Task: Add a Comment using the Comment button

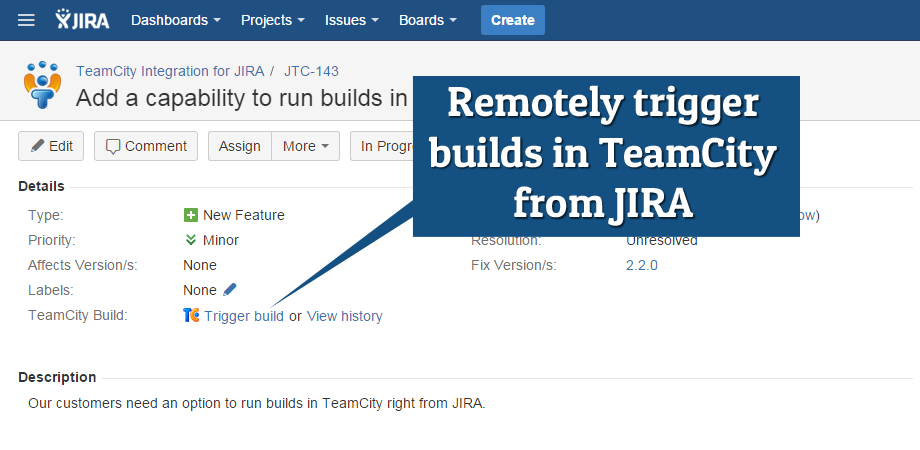Action: click(x=146, y=146)
